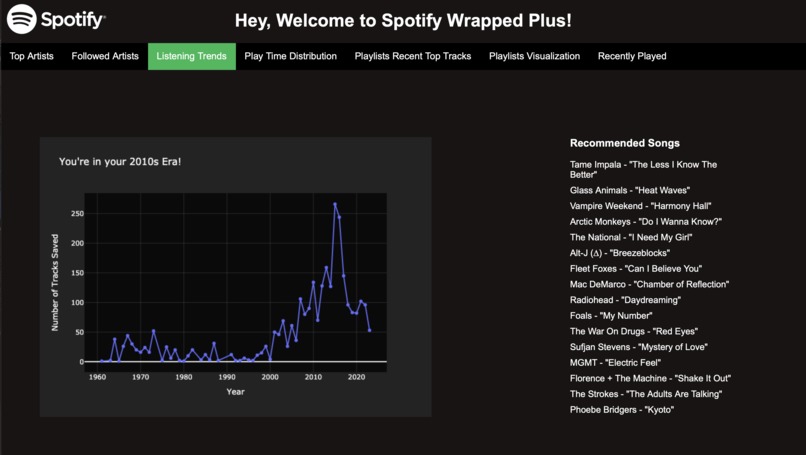
Task: Select Sufjan Stevens "Mystery of Love"
Action: (x=638, y=347)
